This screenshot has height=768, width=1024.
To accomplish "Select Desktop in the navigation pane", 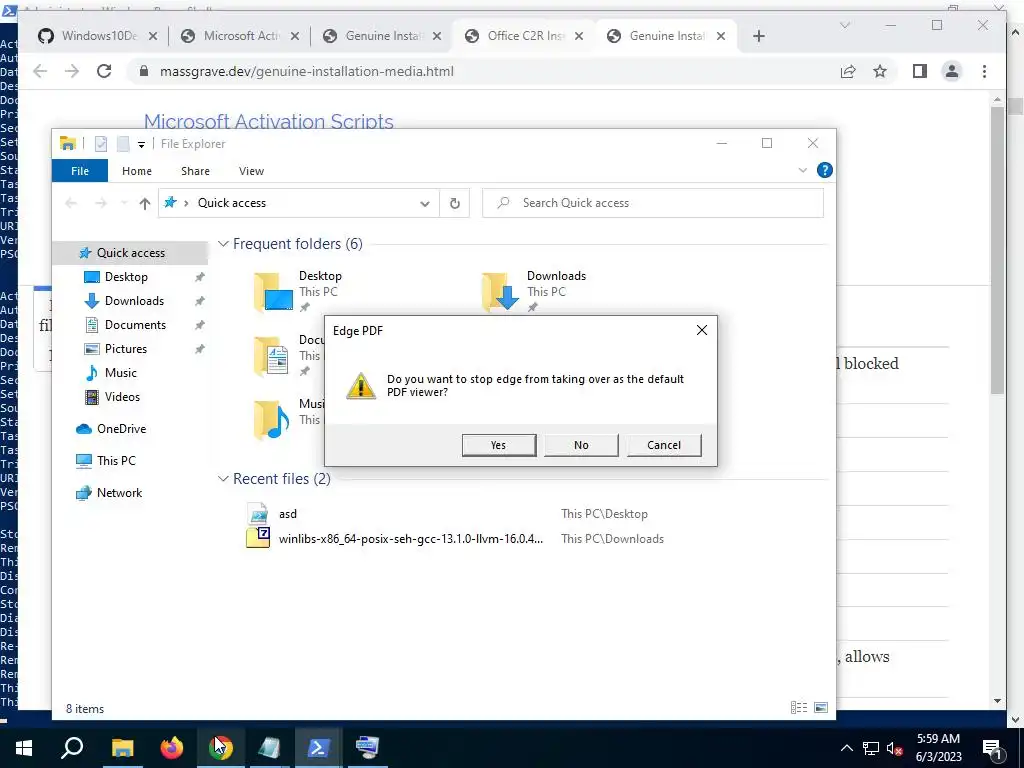I will point(126,277).
